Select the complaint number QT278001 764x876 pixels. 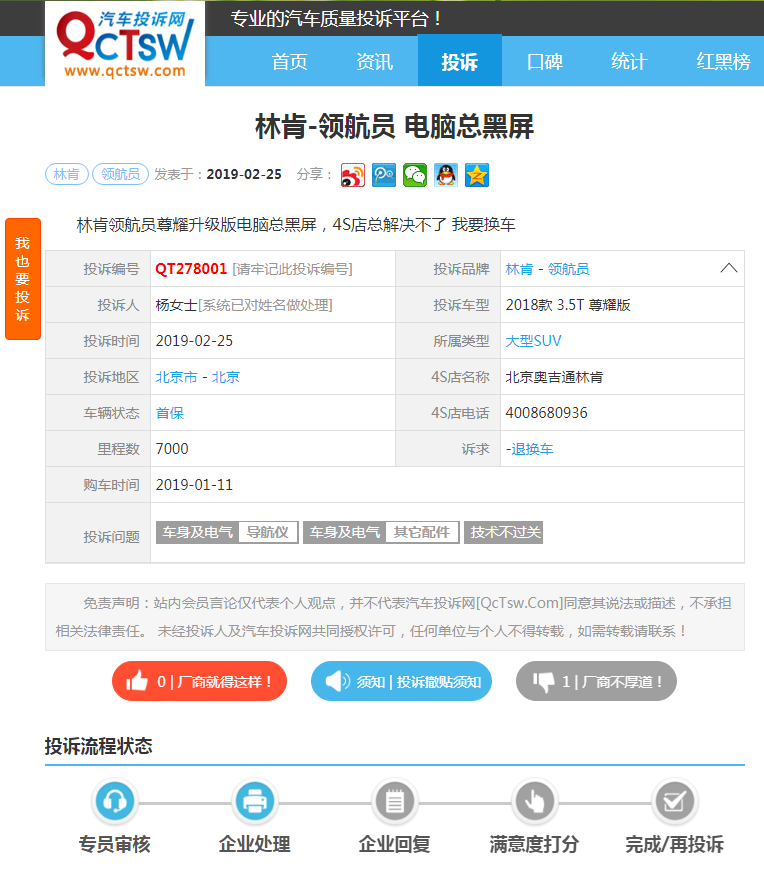191,269
